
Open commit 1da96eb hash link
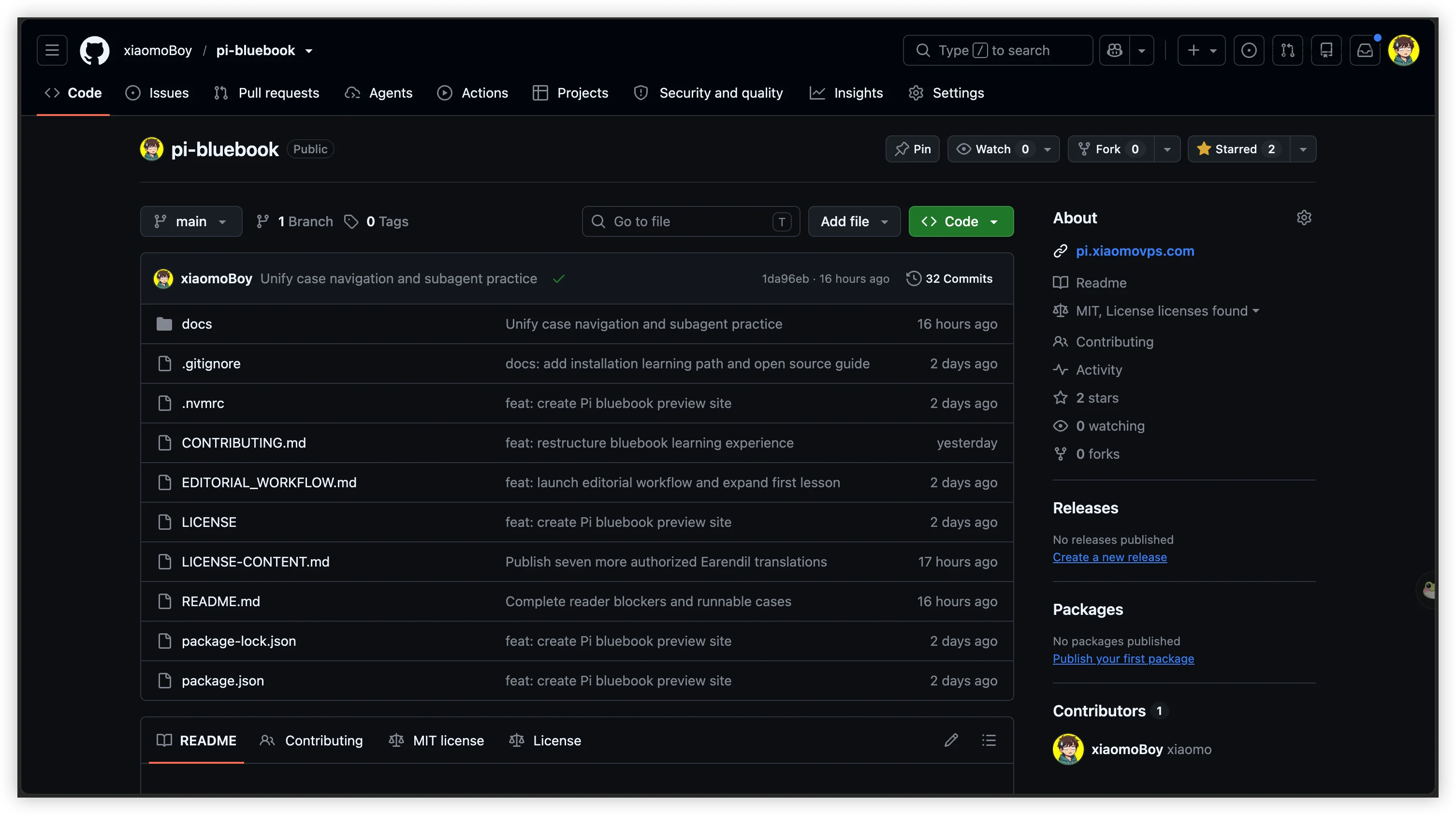click(785, 278)
